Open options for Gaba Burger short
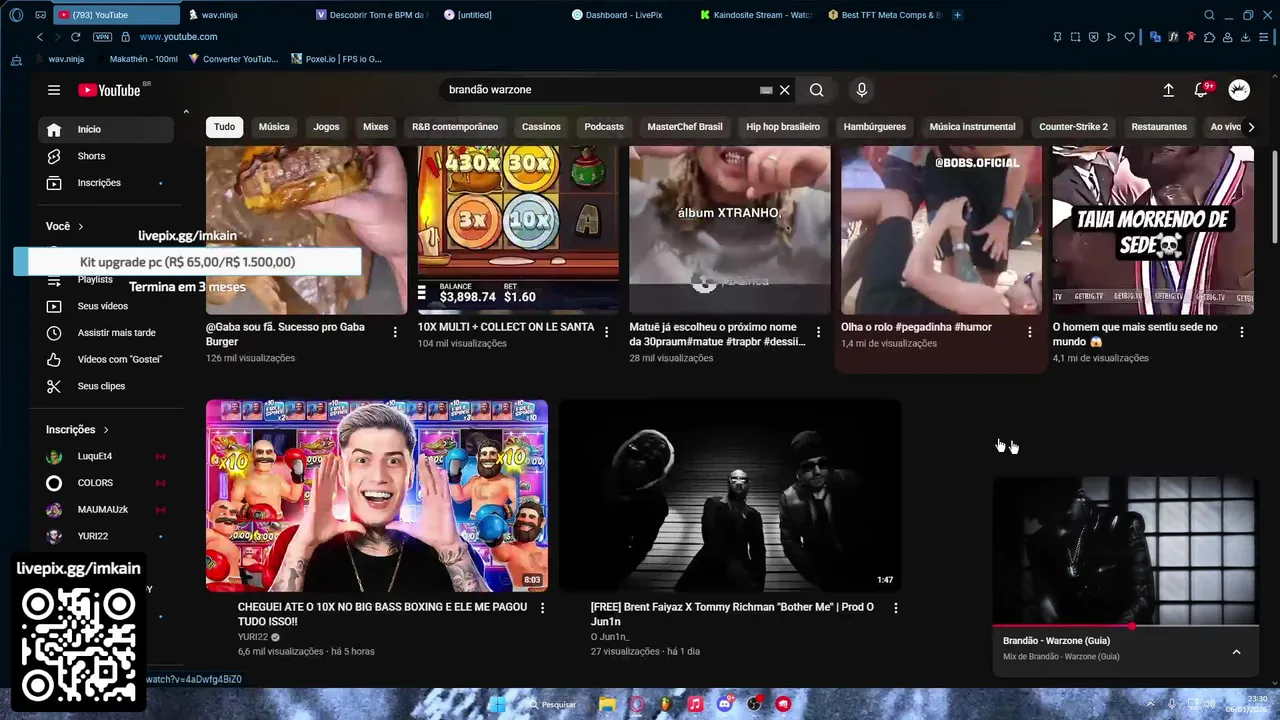 point(395,332)
